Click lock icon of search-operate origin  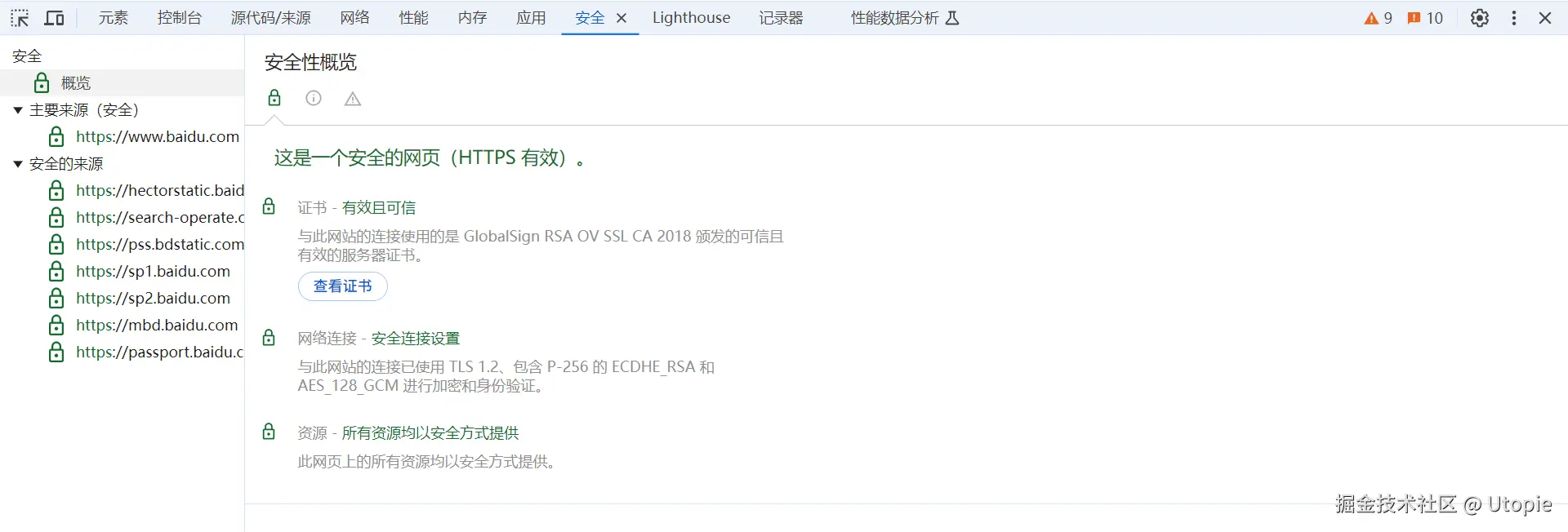[x=56, y=217]
